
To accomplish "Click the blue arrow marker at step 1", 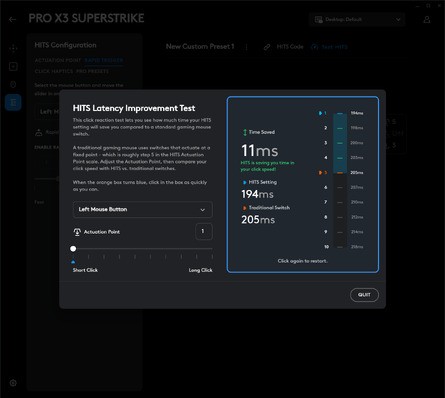I will click(x=320, y=113).
